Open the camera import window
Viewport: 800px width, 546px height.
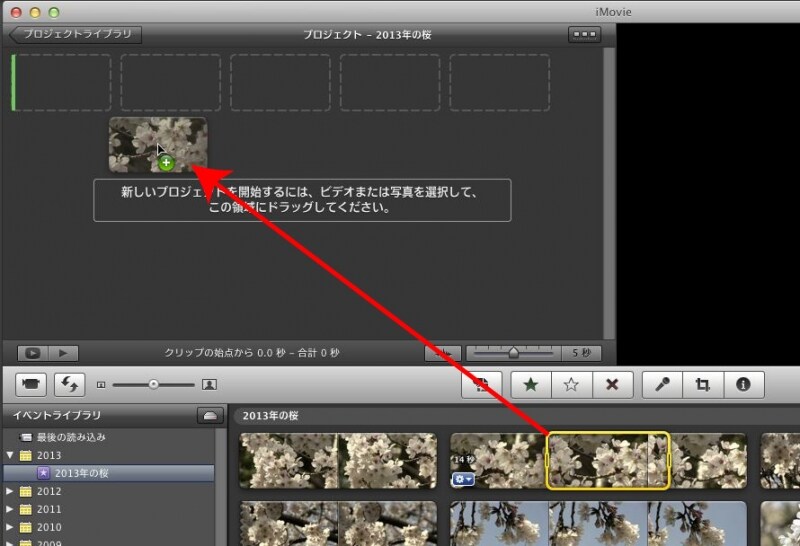pyautogui.click(x=32, y=384)
